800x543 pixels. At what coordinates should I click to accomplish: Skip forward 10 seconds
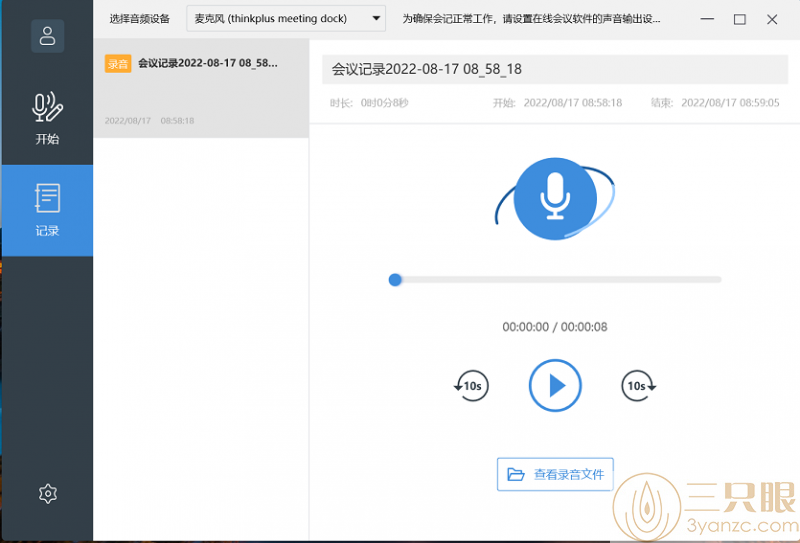638,385
